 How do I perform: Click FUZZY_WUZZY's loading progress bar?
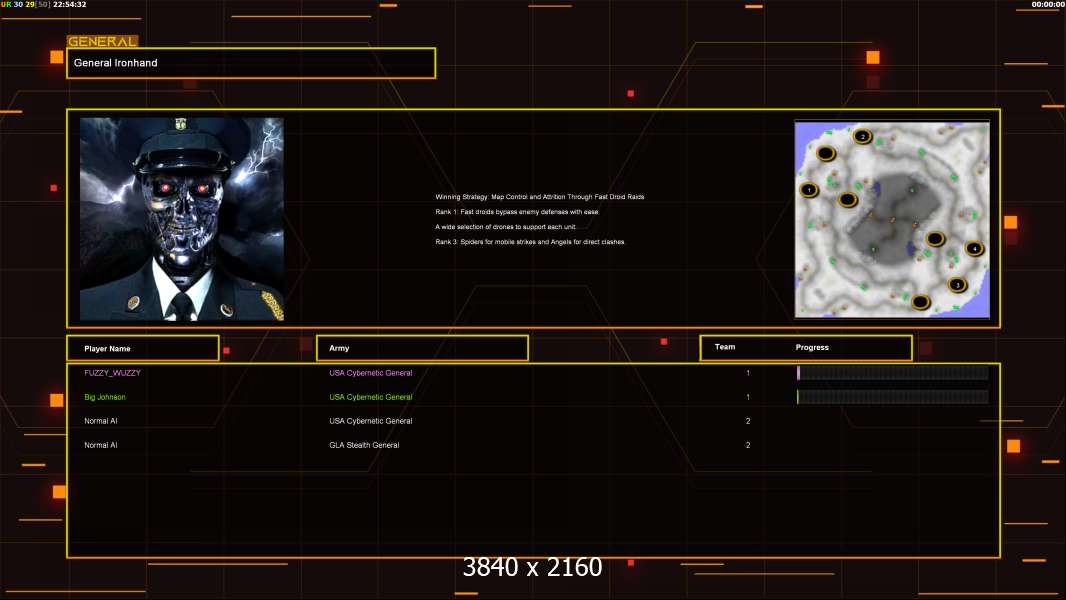click(x=893, y=372)
